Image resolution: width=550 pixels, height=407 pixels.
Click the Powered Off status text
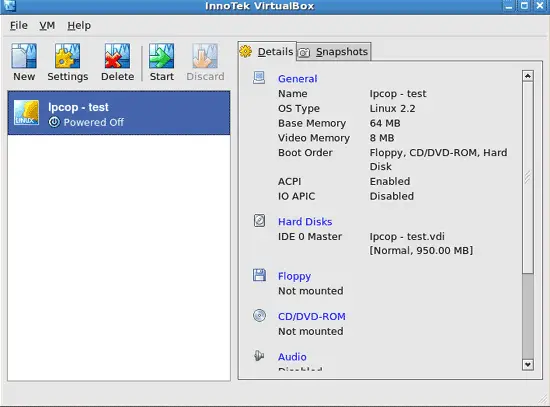[x=93, y=122]
